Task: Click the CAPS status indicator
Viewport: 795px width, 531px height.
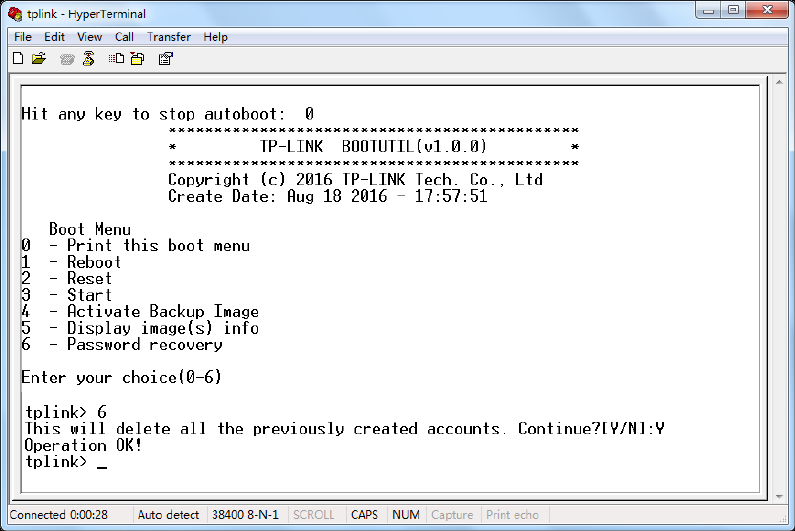Action: (365, 515)
